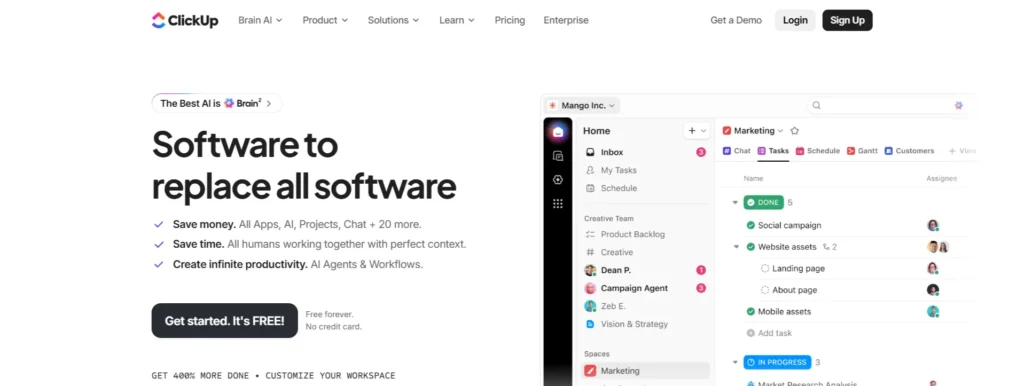The height and width of the screenshot is (386, 1024).
Task: Switch to the Tasks tab
Action: pos(773,151)
